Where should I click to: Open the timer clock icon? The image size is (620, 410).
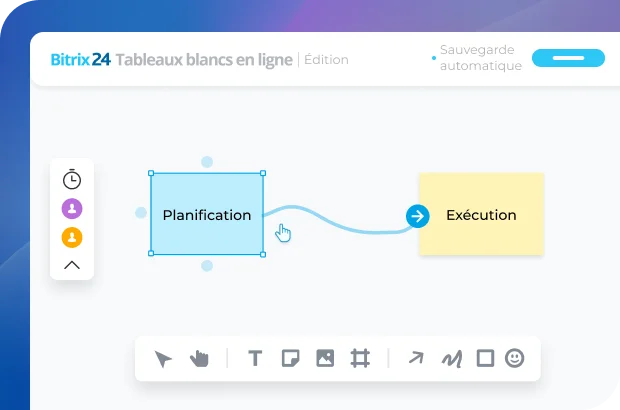pos(72,180)
